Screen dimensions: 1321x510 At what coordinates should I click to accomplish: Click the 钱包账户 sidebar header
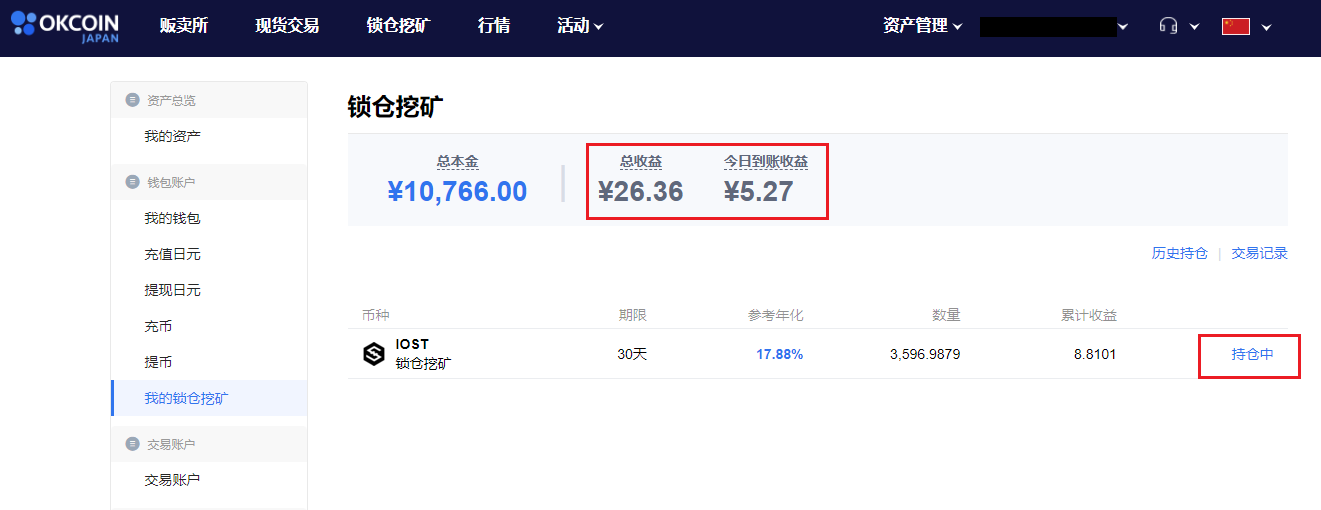tap(171, 182)
